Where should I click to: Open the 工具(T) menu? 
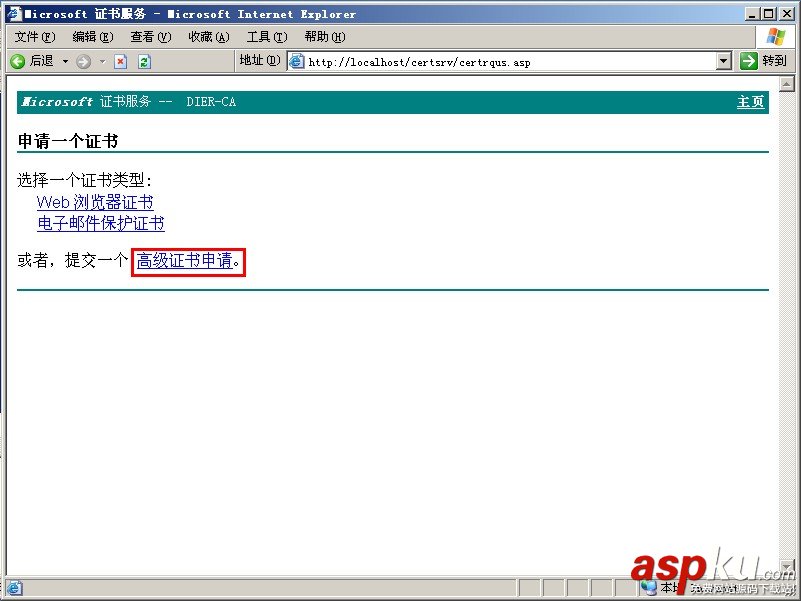click(x=267, y=37)
